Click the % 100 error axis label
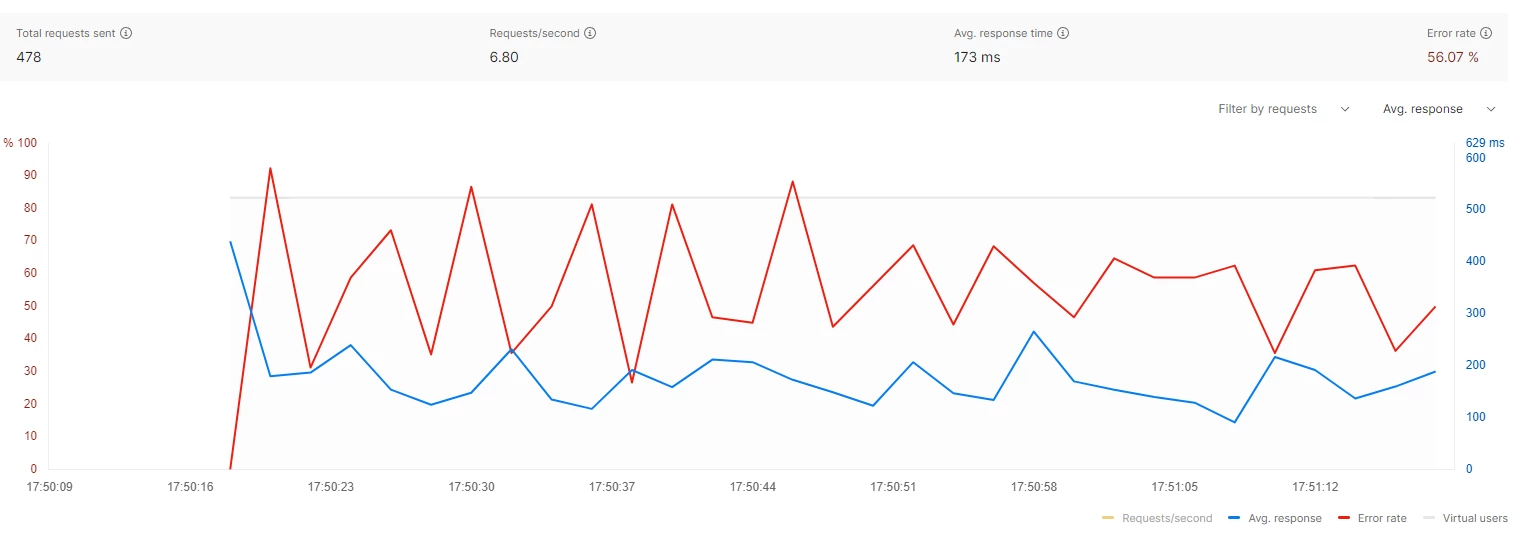The width and height of the screenshot is (1516, 540). tap(20, 143)
